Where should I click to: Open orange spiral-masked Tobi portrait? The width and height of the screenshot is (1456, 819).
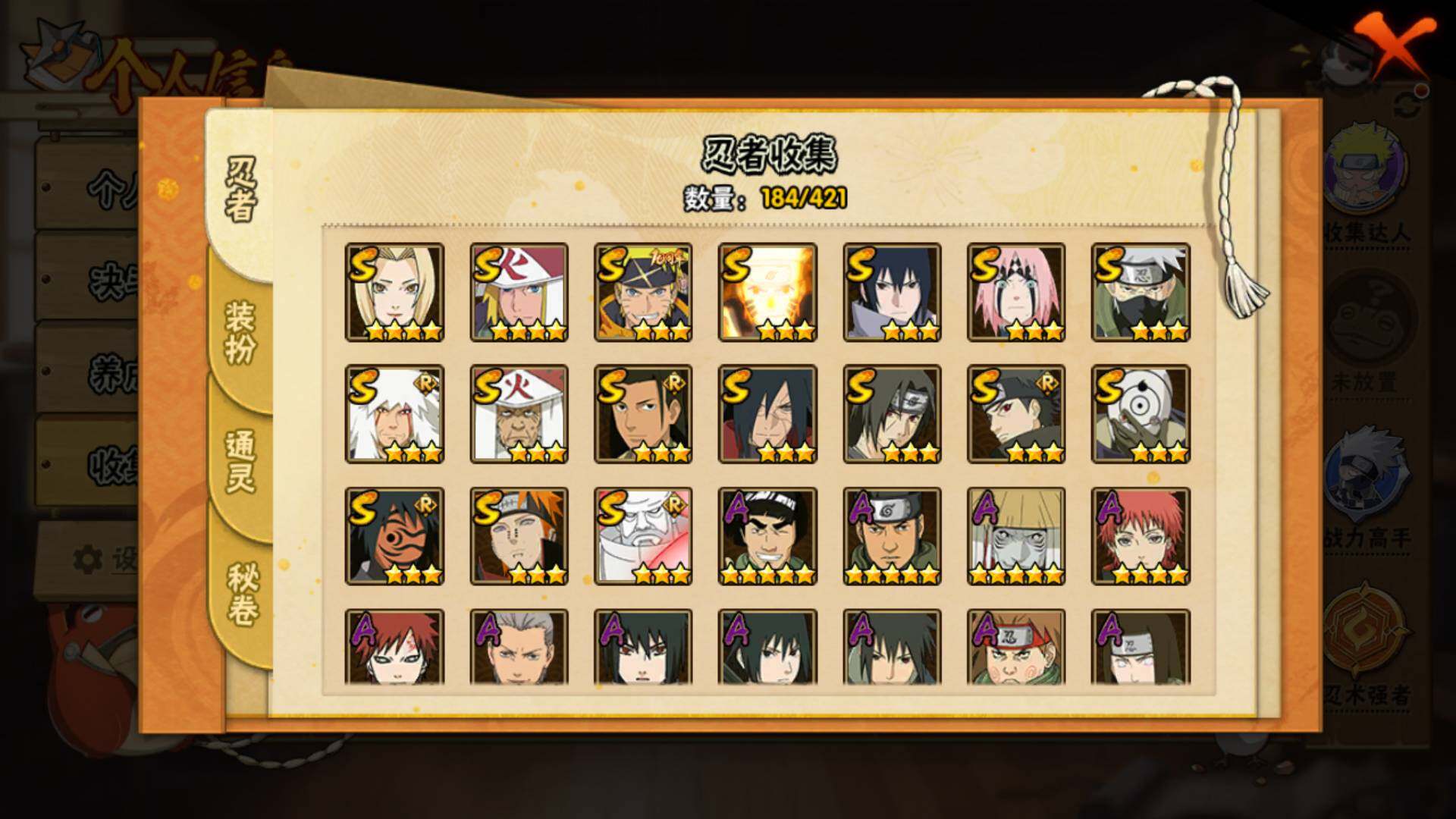click(394, 536)
